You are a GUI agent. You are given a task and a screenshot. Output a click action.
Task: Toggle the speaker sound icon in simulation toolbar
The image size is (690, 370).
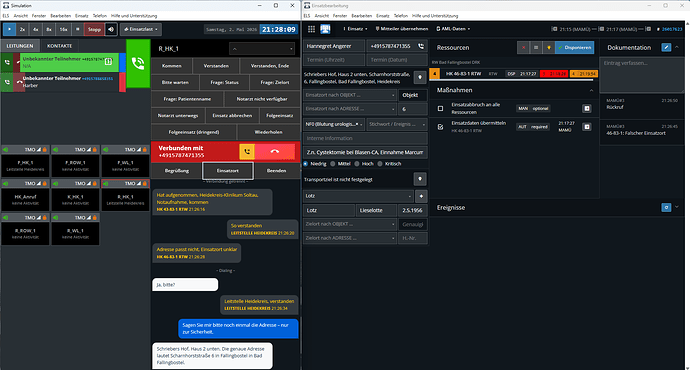[111, 29]
